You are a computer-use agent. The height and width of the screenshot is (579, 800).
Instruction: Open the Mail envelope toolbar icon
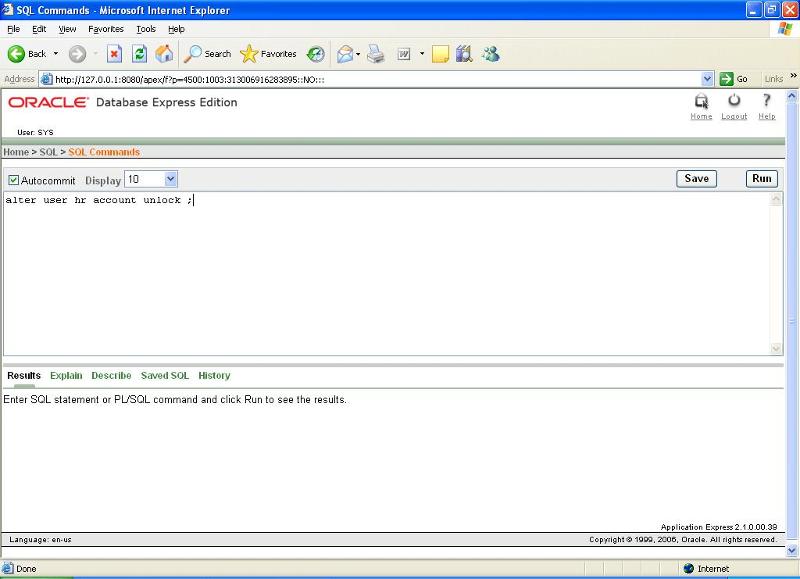(345, 54)
